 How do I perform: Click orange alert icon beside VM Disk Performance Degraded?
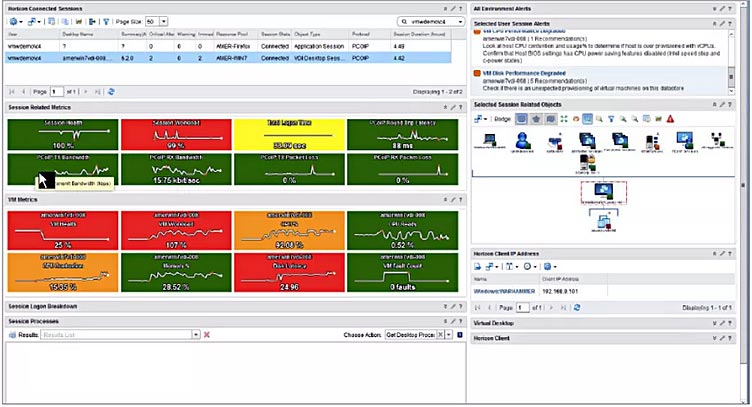pyautogui.click(x=477, y=73)
